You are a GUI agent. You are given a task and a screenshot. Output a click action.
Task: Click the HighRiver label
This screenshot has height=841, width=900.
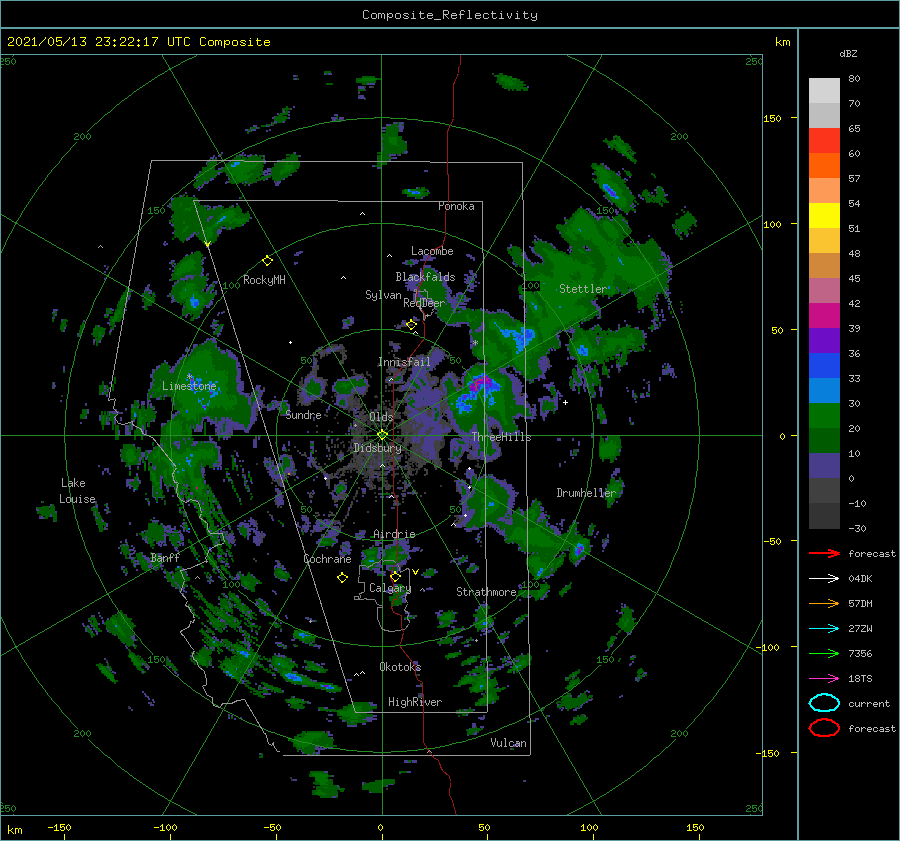point(415,702)
